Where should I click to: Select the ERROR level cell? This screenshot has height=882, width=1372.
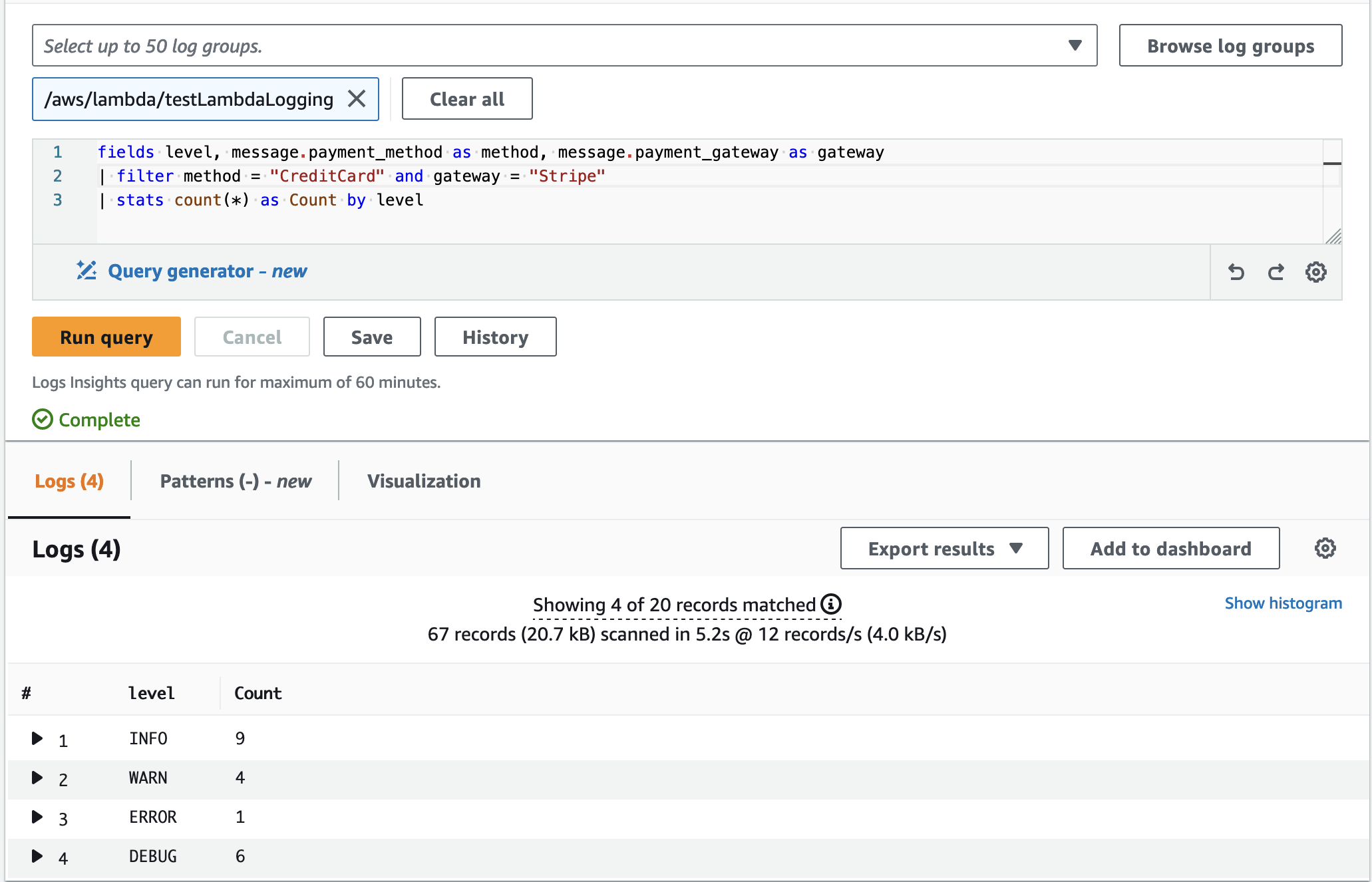153,817
